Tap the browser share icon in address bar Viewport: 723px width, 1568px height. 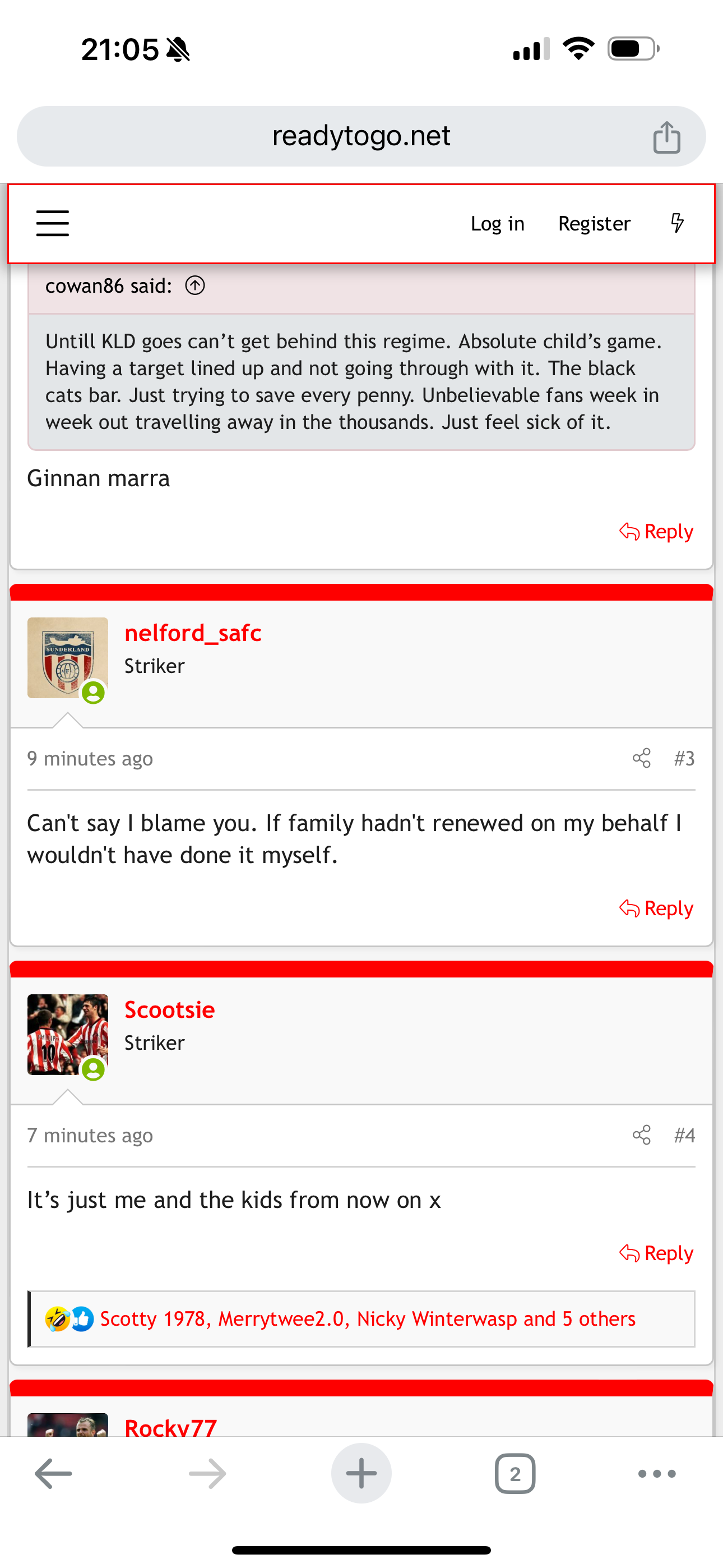666,137
